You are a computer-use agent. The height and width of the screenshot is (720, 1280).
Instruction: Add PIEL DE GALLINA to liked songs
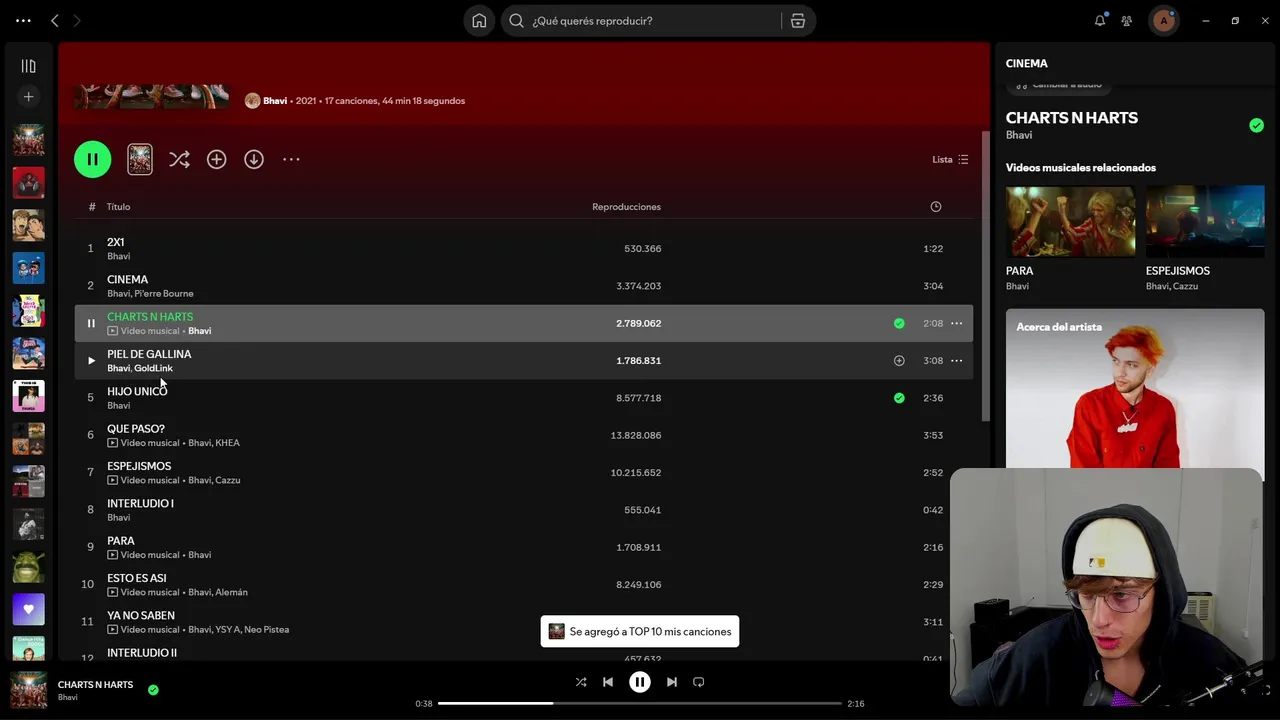click(899, 360)
